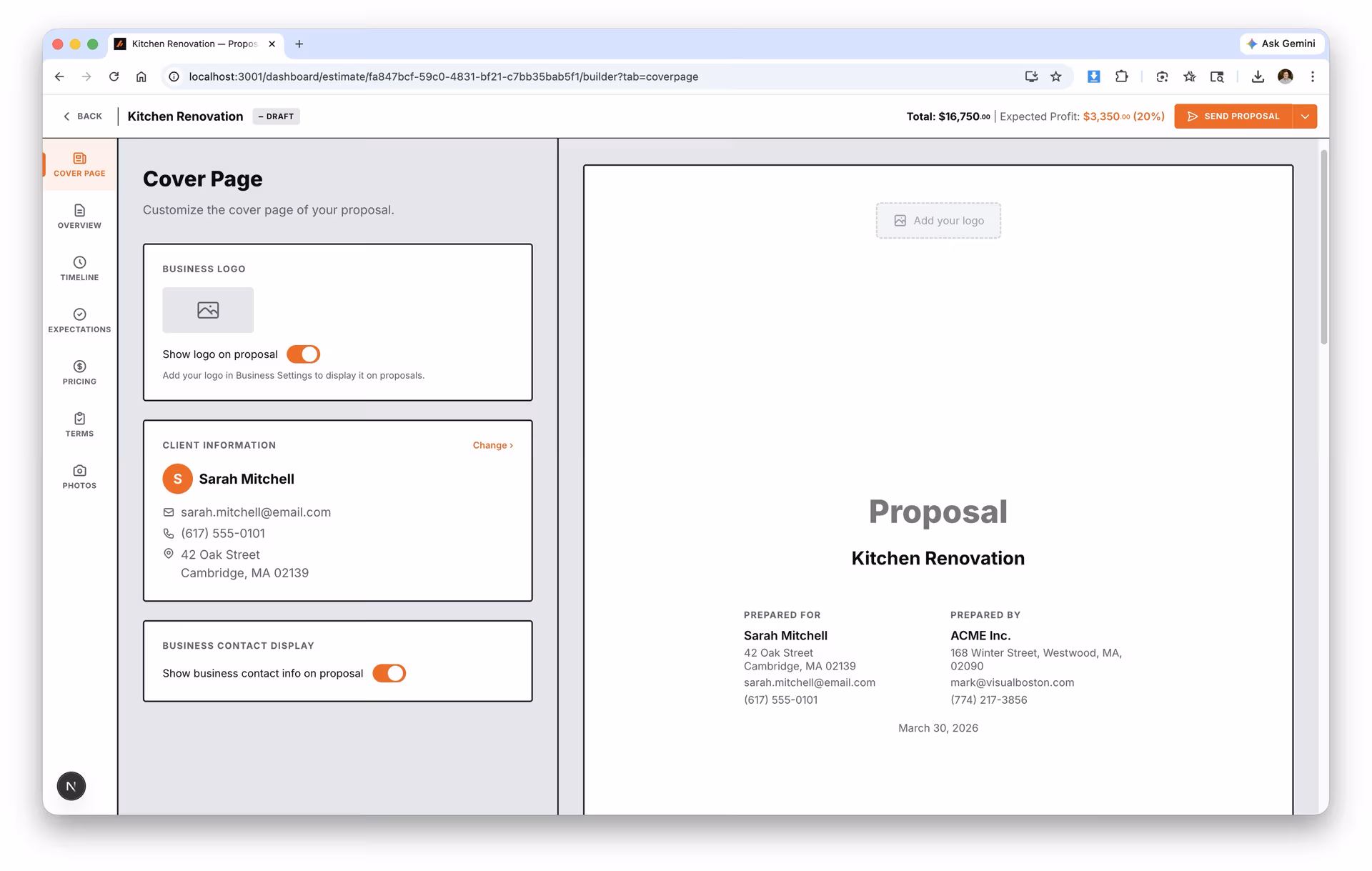Click the Back button near the title
The height and width of the screenshot is (871, 1372).
click(x=81, y=116)
